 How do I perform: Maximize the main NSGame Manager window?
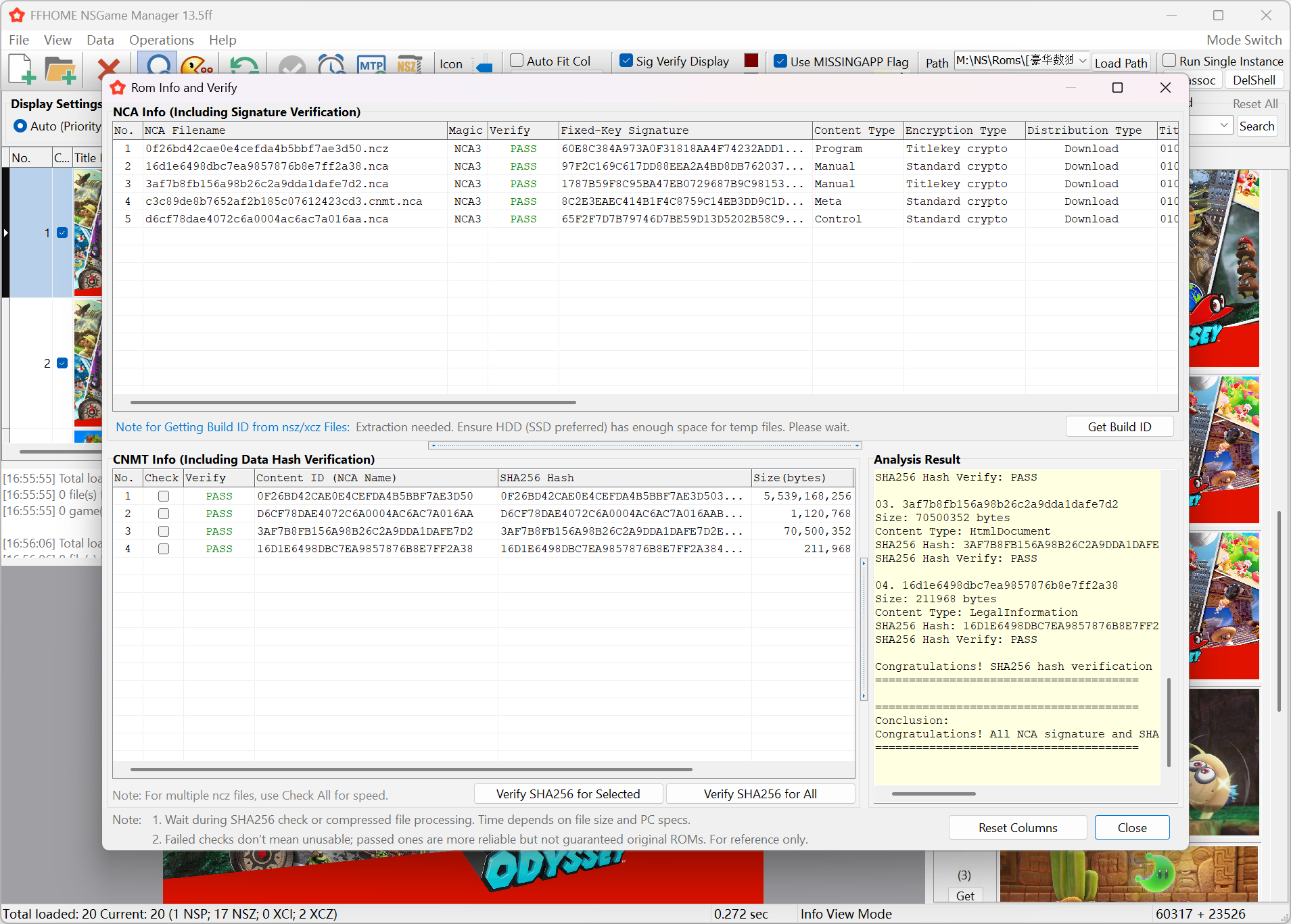pos(1218,15)
